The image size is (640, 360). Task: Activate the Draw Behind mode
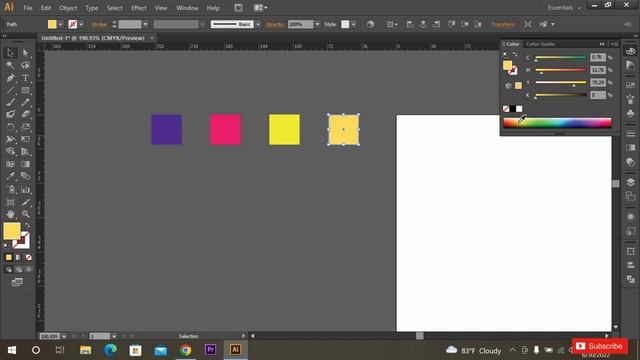pos(18,269)
